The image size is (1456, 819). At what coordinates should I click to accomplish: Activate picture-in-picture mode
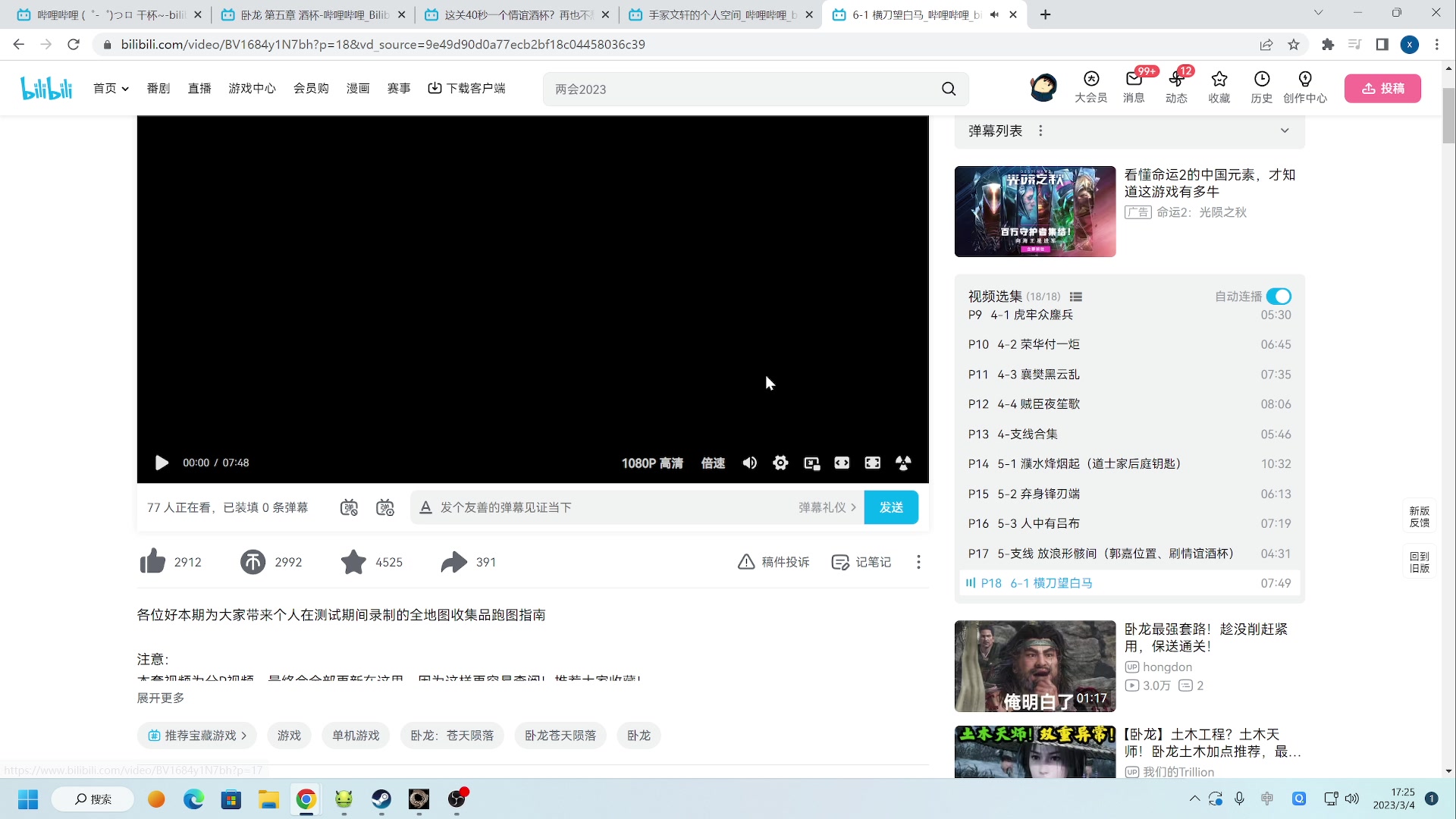tap(812, 463)
